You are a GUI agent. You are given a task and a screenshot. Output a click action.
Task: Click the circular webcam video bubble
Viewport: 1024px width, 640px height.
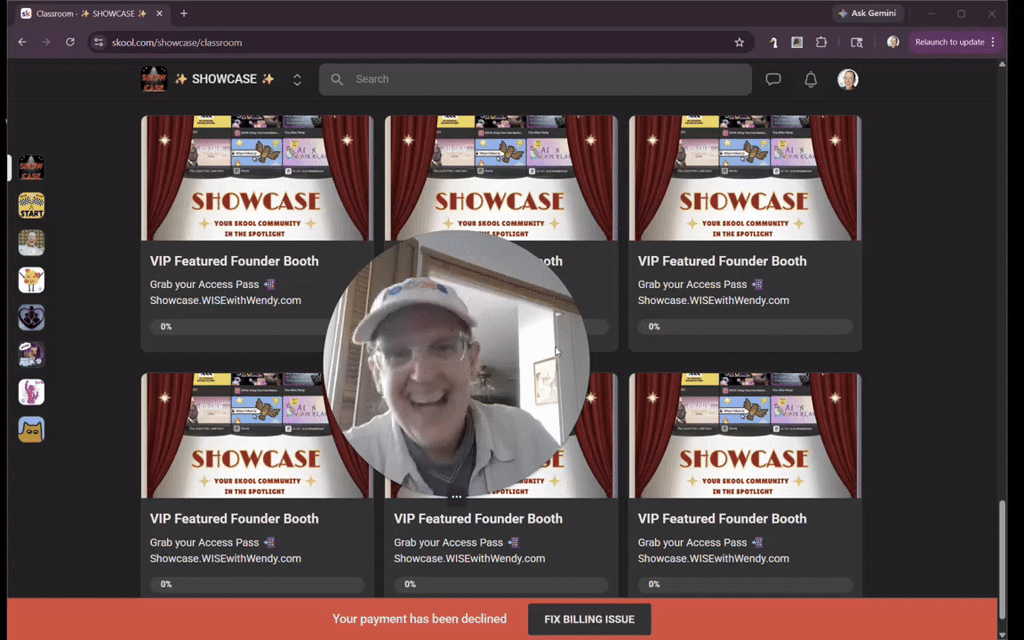point(456,364)
